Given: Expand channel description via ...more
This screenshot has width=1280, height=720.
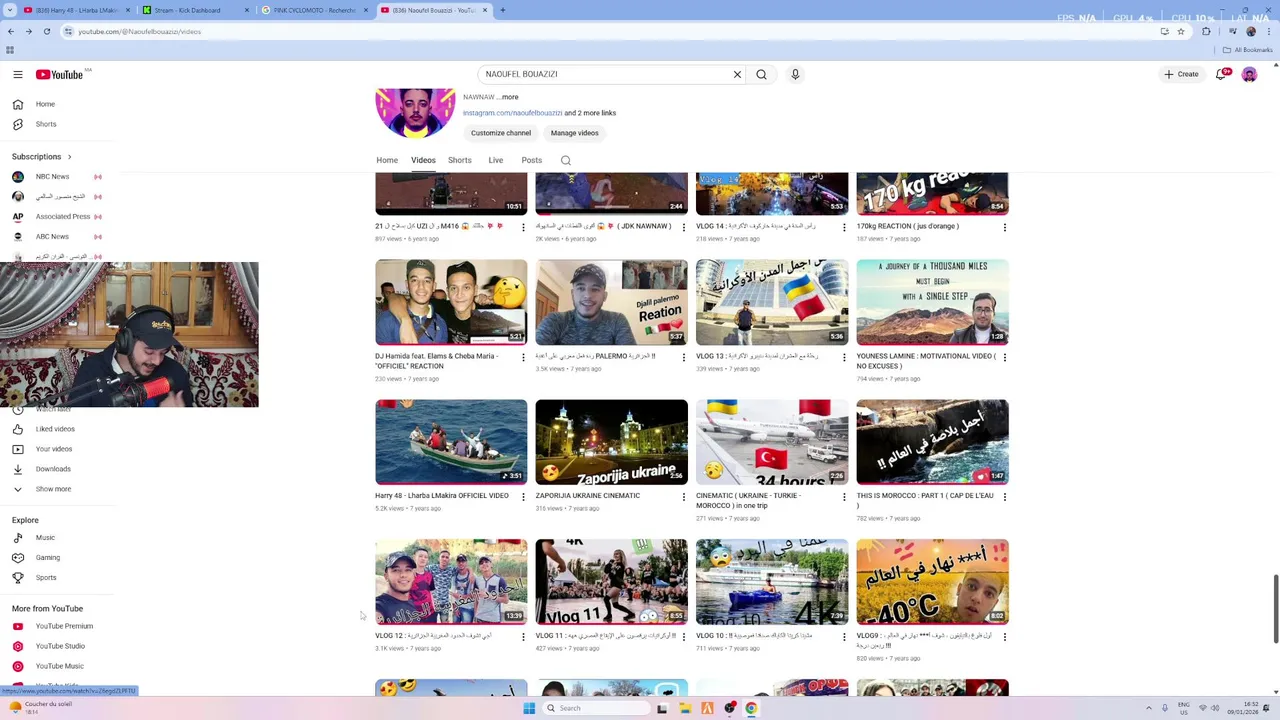Looking at the screenshot, I should 507,97.
